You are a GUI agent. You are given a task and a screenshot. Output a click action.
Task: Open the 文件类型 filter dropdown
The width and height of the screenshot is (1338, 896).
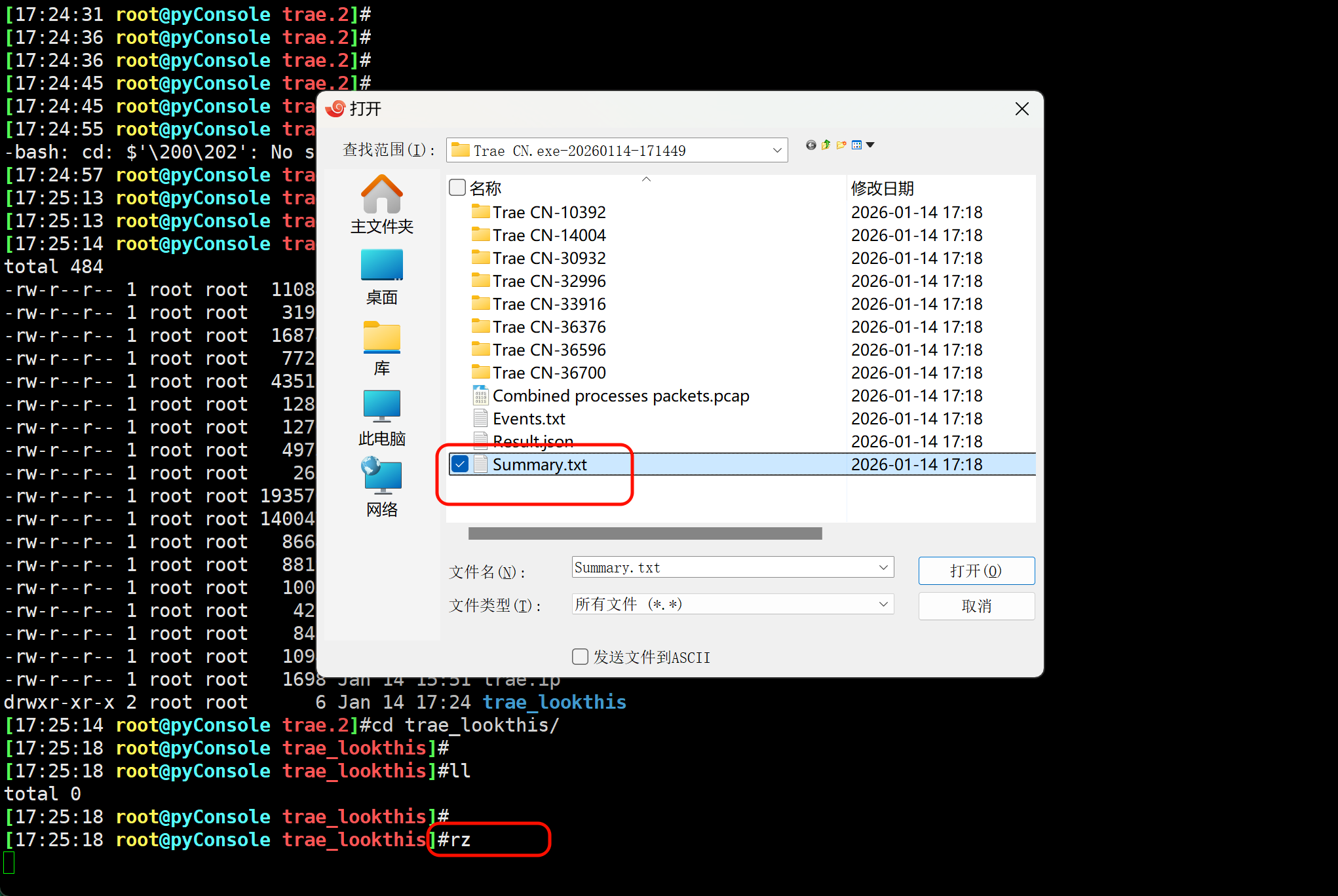[x=883, y=604]
